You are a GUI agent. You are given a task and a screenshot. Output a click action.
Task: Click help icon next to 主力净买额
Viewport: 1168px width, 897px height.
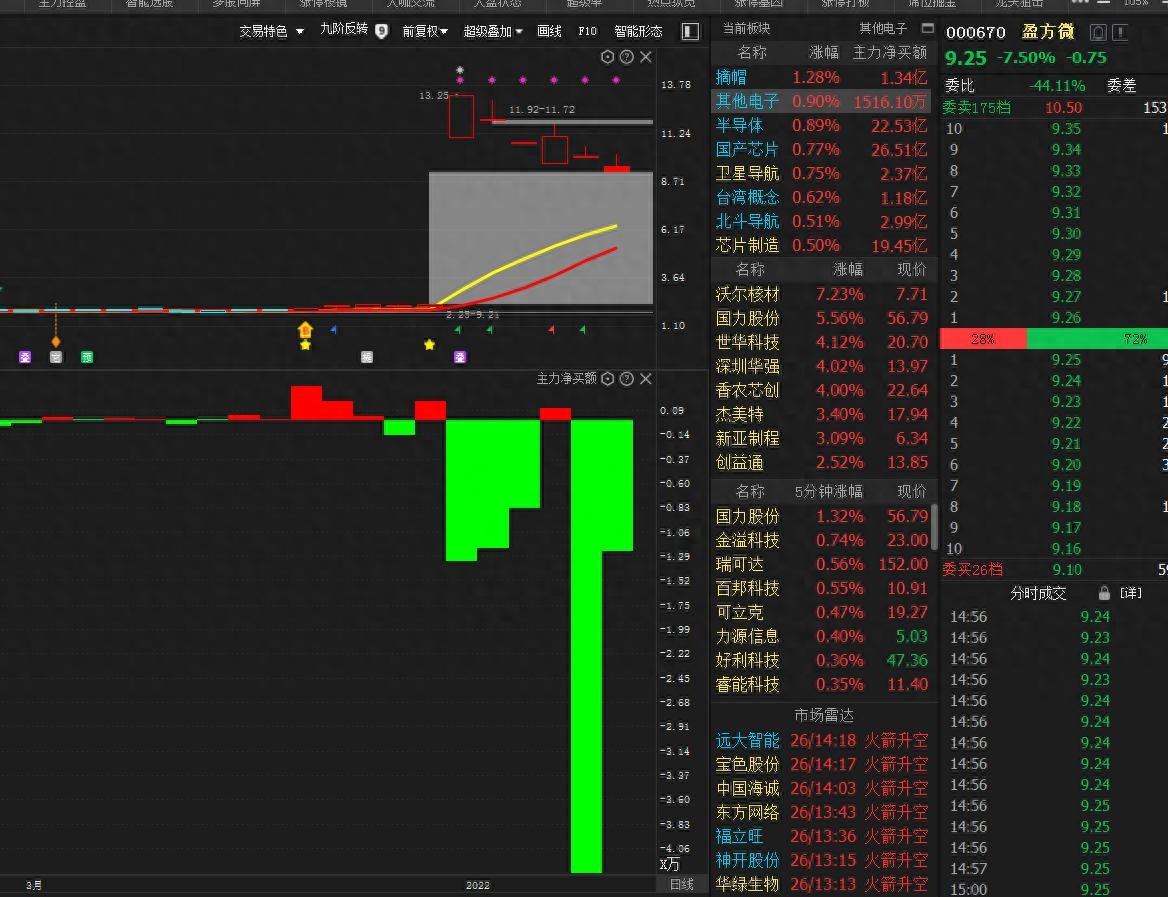click(x=626, y=379)
